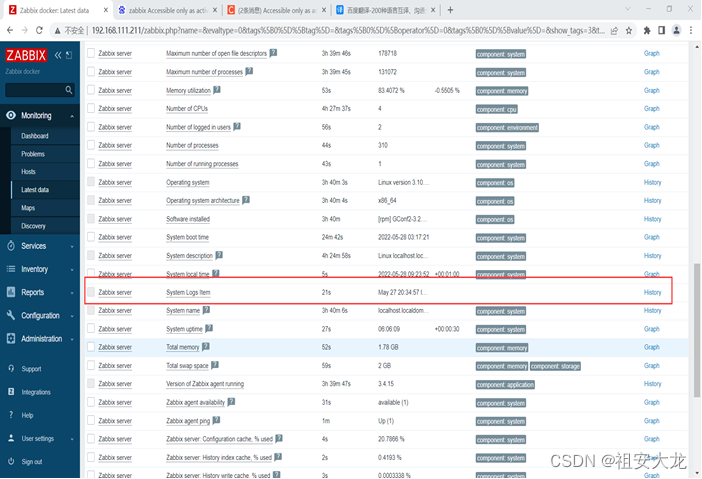The height and width of the screenshot is (479, 702).
Task: Click the User settings person icon
Action: click(x=11, y=438)
